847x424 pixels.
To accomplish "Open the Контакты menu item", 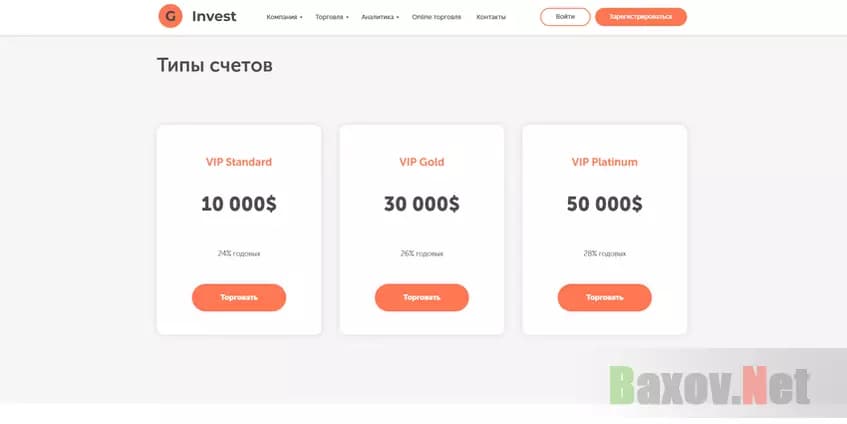I will coord(491,17).
